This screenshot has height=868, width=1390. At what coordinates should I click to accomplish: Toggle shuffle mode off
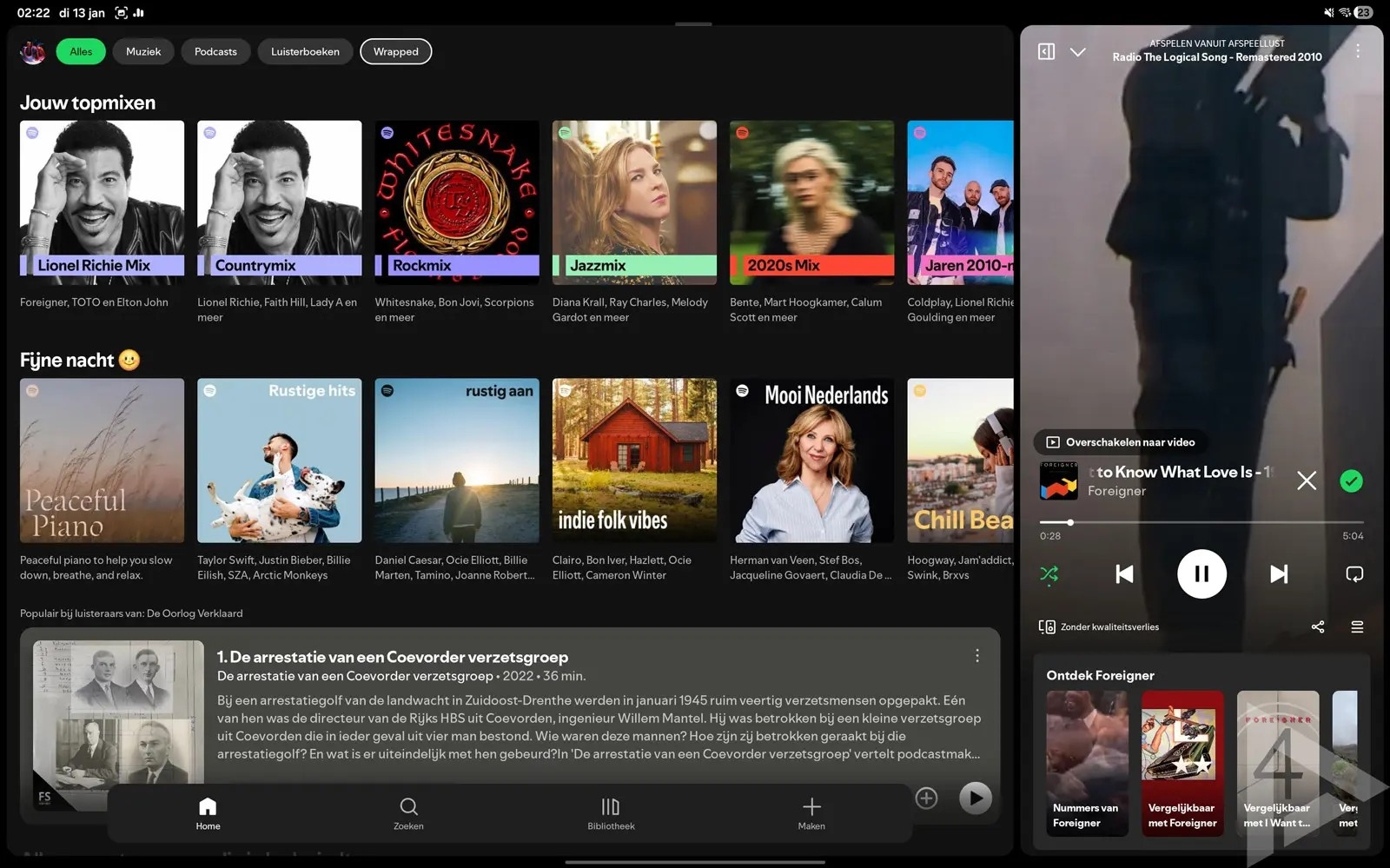pyautogui.click(x=1049, y=573)
